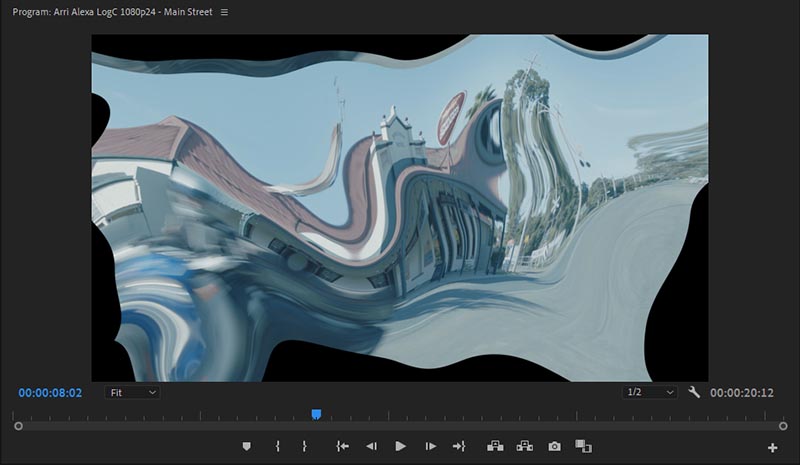Click the Lift button
The height and width of the screenshot is (465, 800).
[495, 447]
